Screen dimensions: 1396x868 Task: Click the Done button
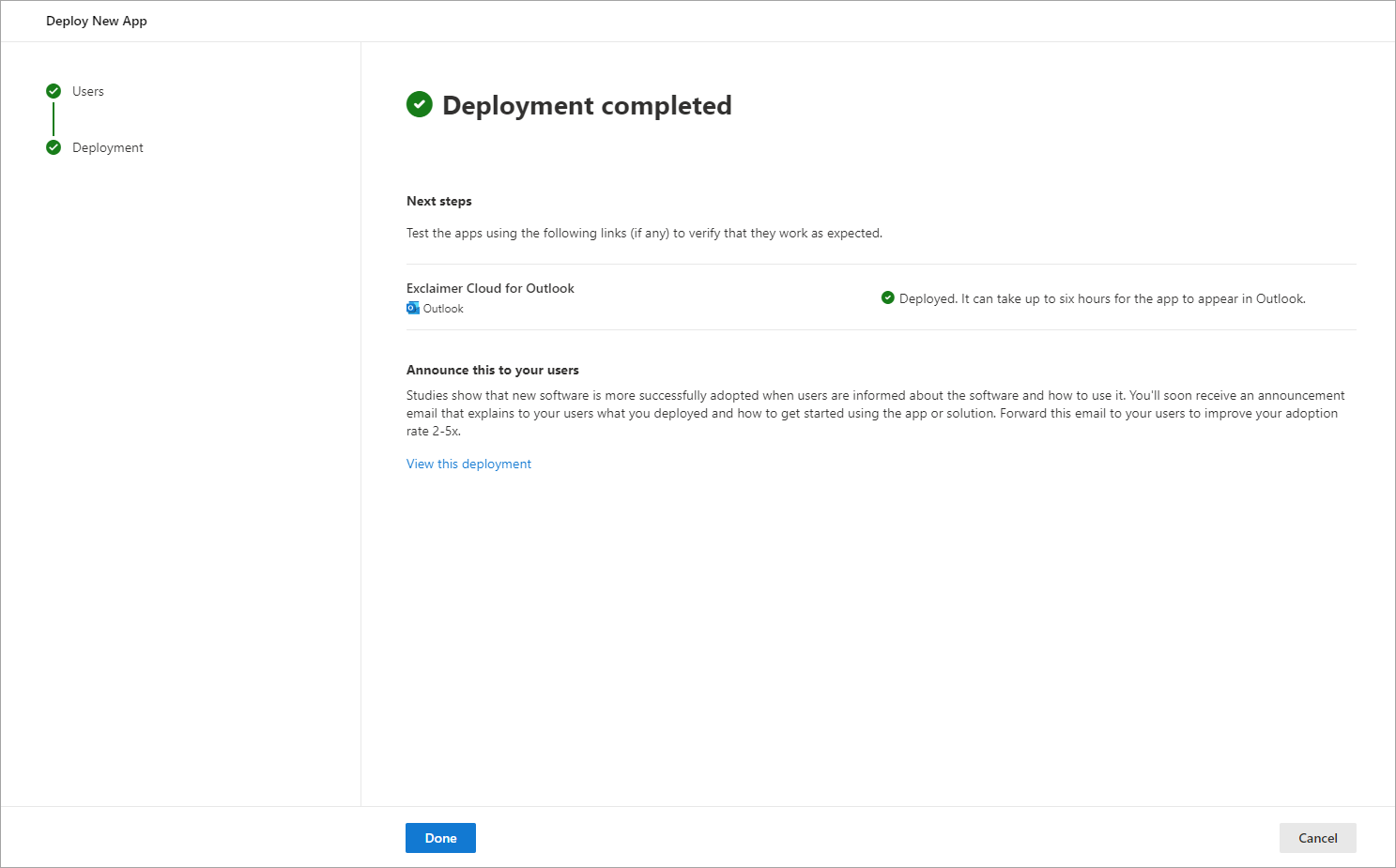tap(440, 838)
